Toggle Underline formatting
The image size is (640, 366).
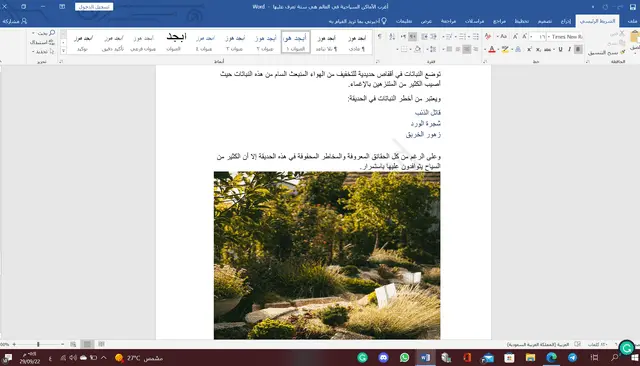coord(560,49)
